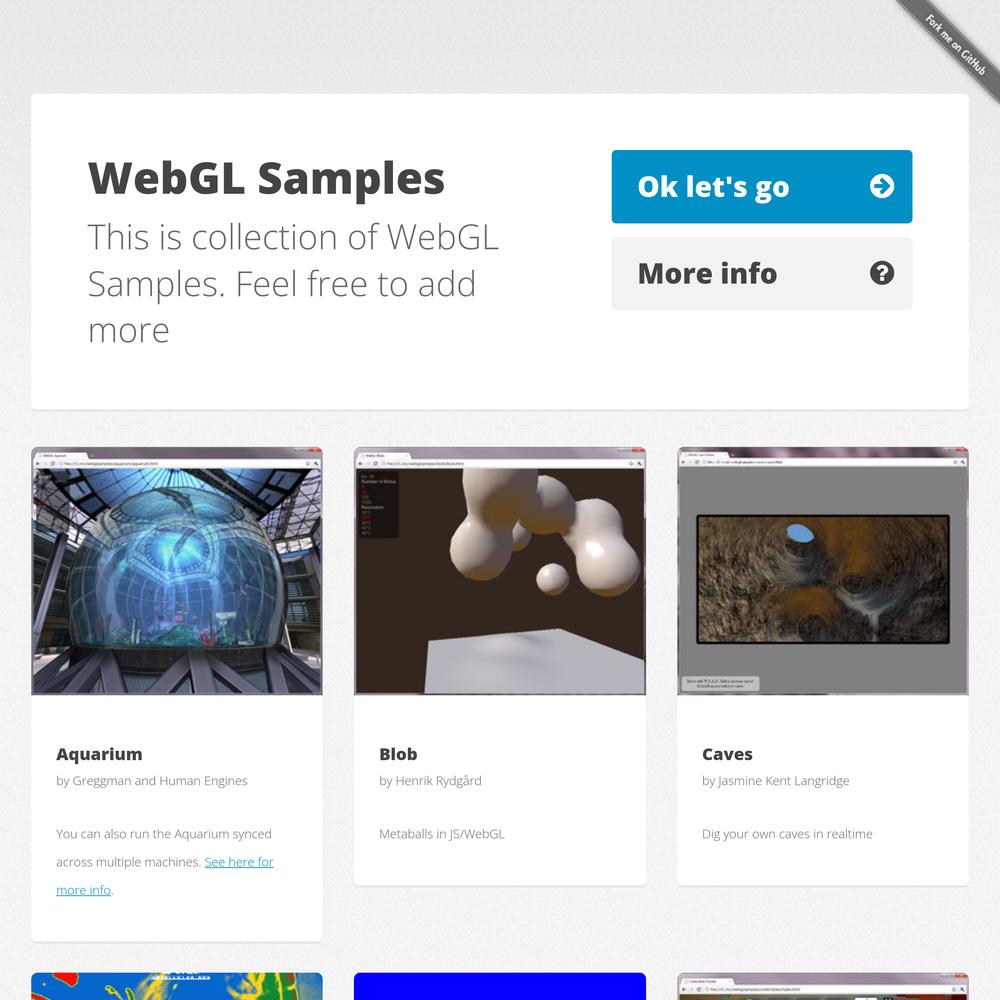Click the arrow icon on Ok let's go
Viewport: 1000px width, 1000px height.
(881, 186)
